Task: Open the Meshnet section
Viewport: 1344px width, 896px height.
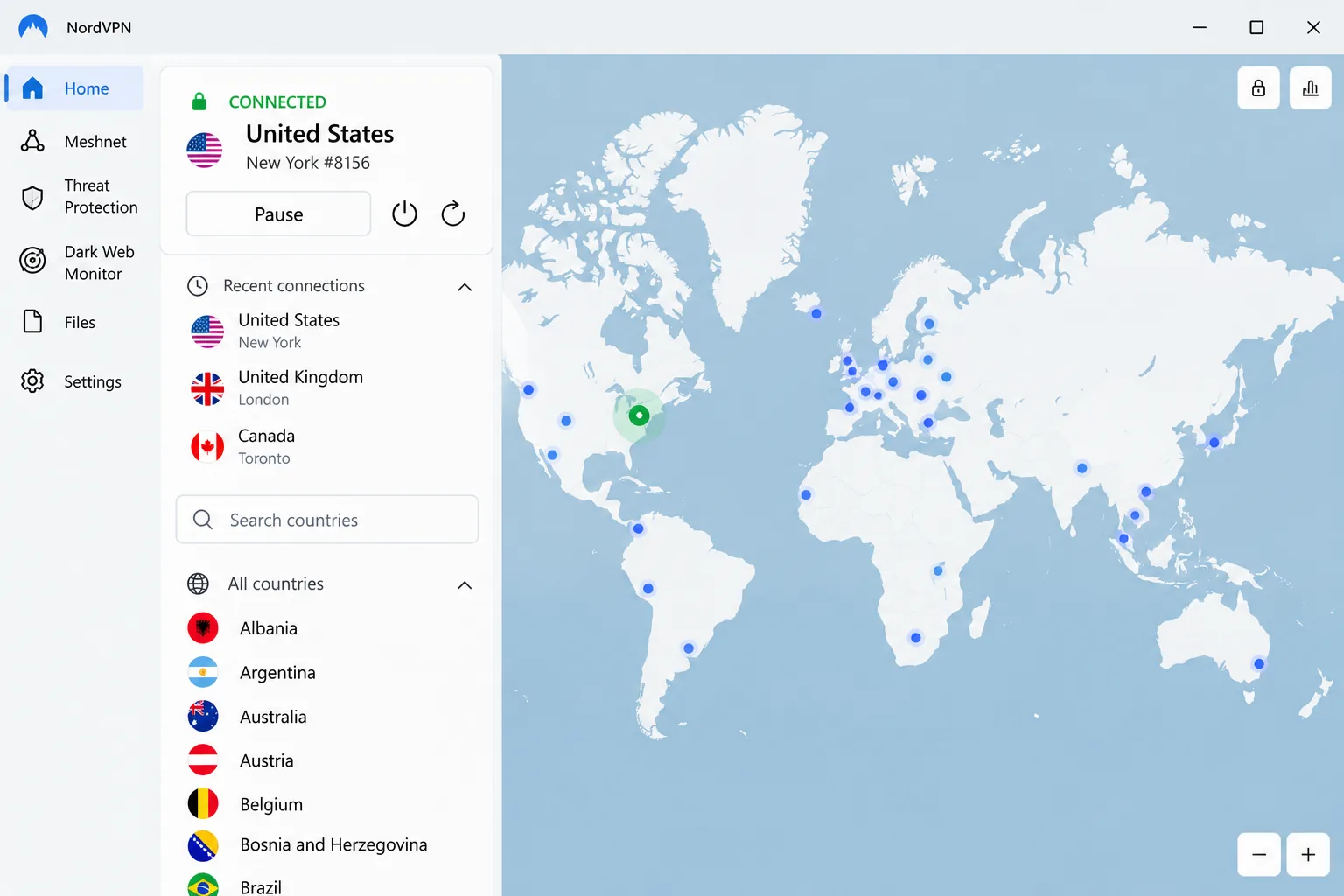Action: click(x=74, y=141)
